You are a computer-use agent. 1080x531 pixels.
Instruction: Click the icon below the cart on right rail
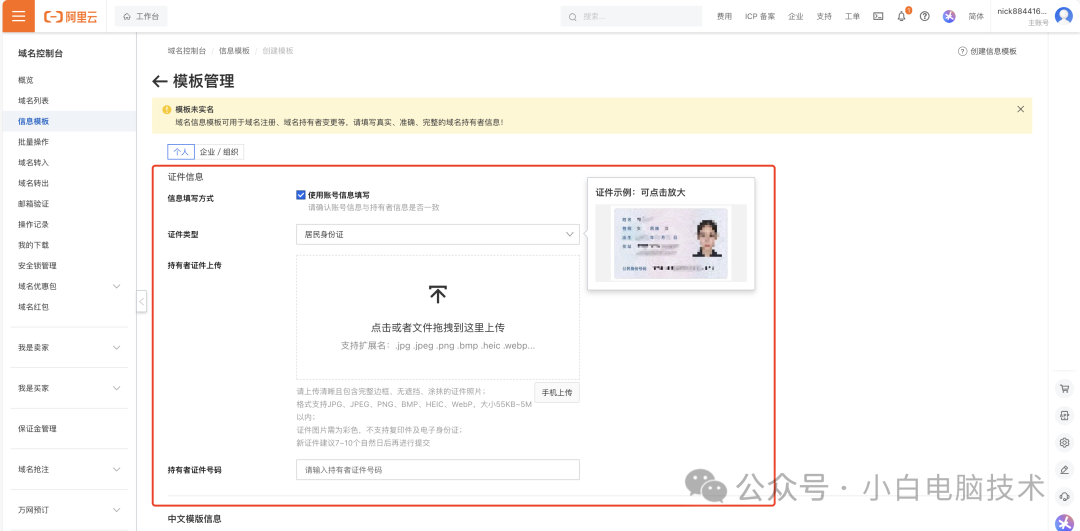click(x=1064, y=415)
